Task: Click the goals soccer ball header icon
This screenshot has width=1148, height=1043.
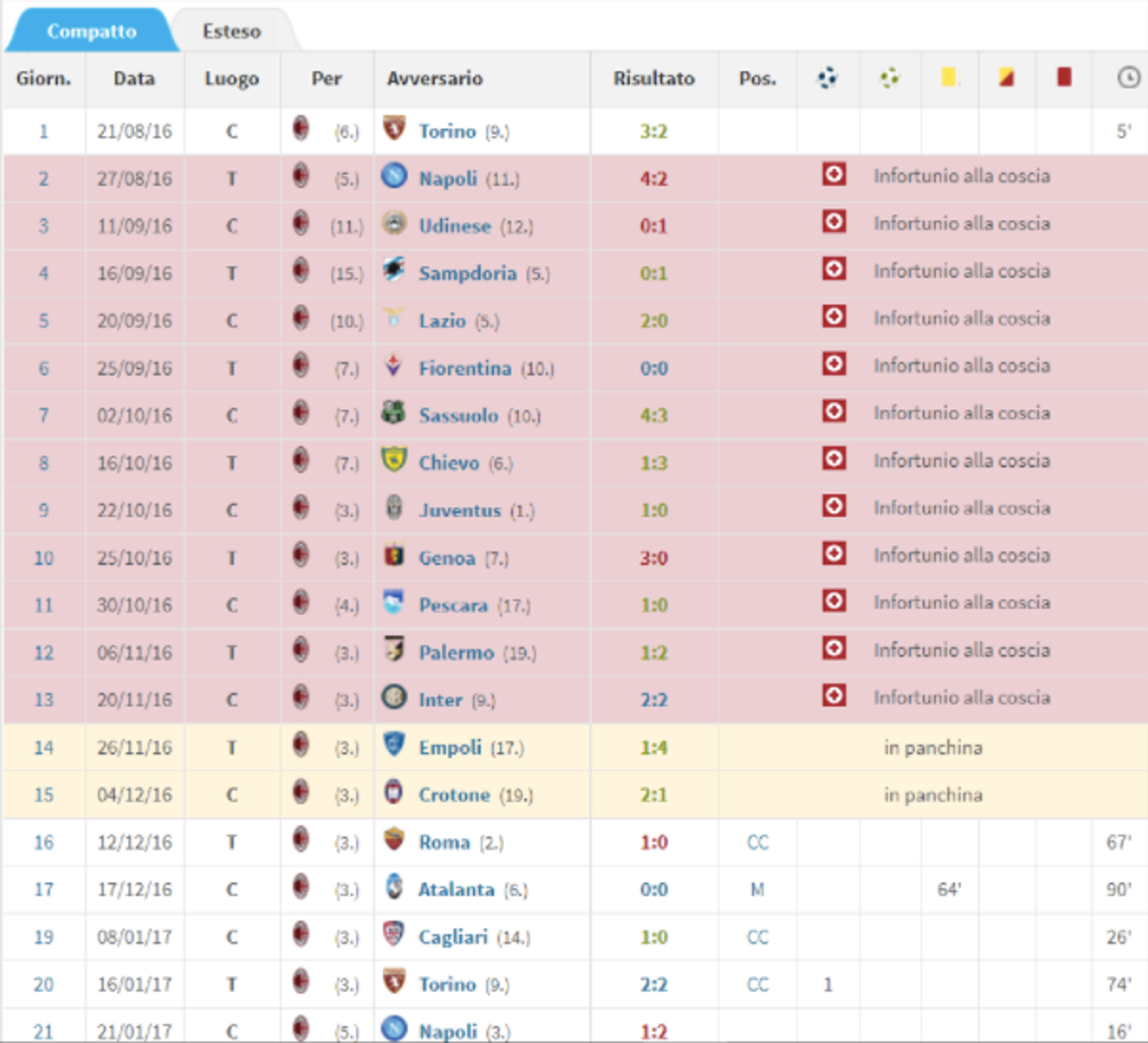Action: tap(828, 78)
